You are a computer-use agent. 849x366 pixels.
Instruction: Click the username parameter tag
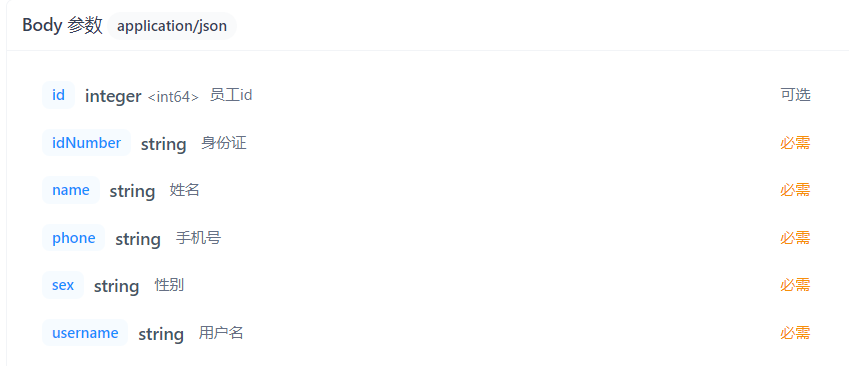pyautogui.click(x=85, y=332)
